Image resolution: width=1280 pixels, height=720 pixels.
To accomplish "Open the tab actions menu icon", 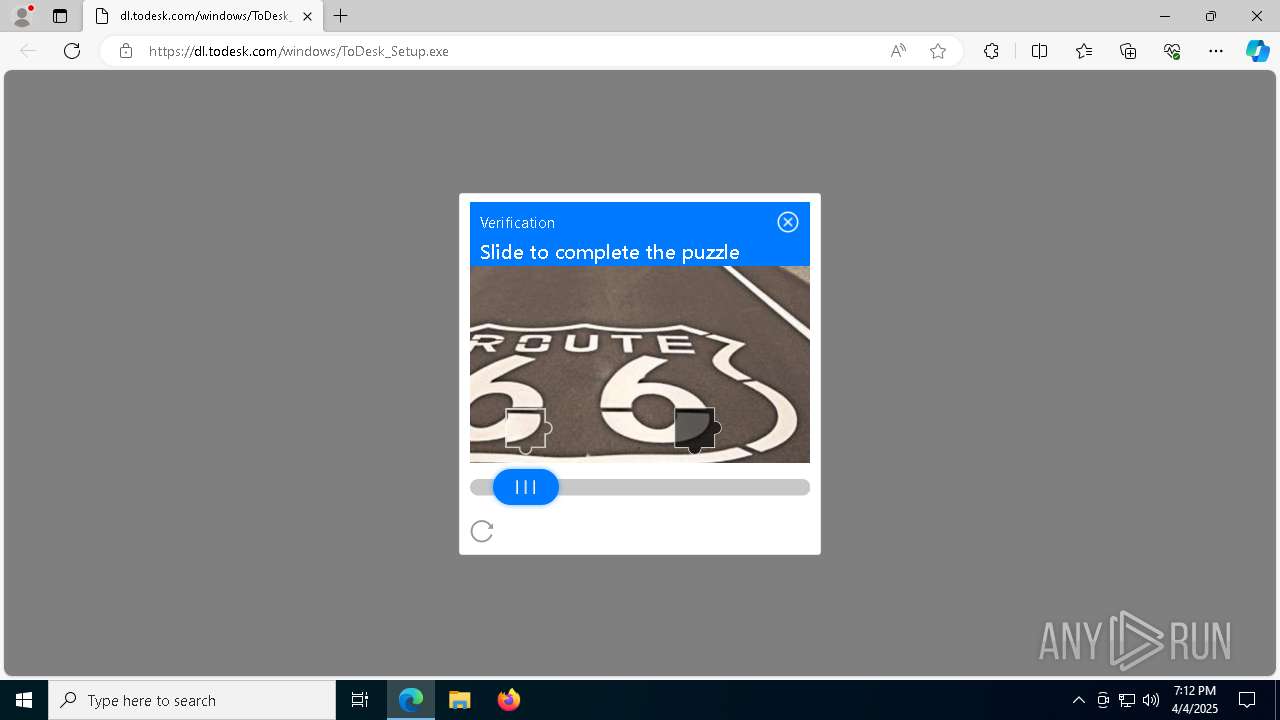I will [x=60, y=16].
